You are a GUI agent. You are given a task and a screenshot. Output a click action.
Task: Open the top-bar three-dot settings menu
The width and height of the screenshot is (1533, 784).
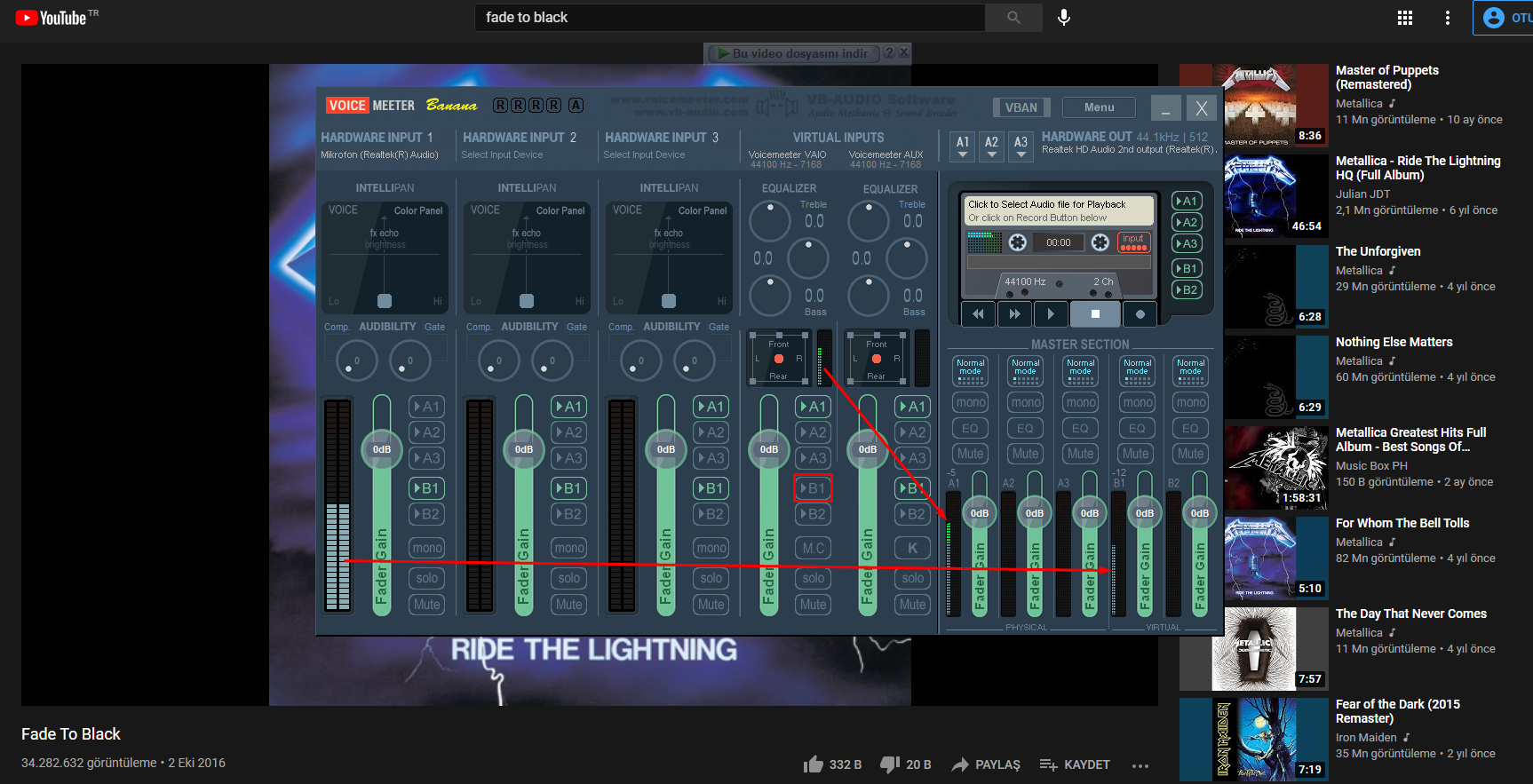point(1448,18)
